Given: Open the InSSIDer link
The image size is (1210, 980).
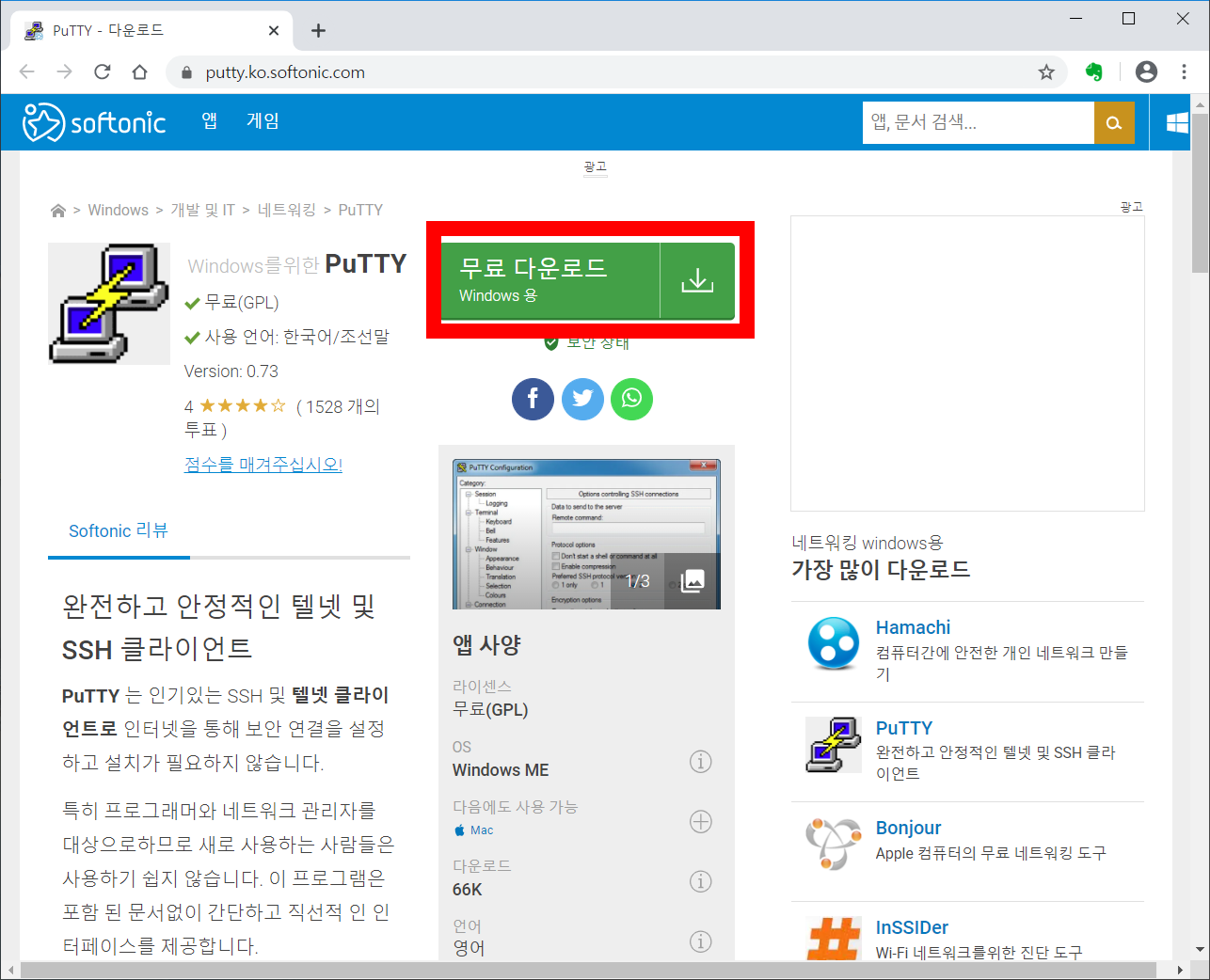Looking at the screenshot, I should pos(912,927).
